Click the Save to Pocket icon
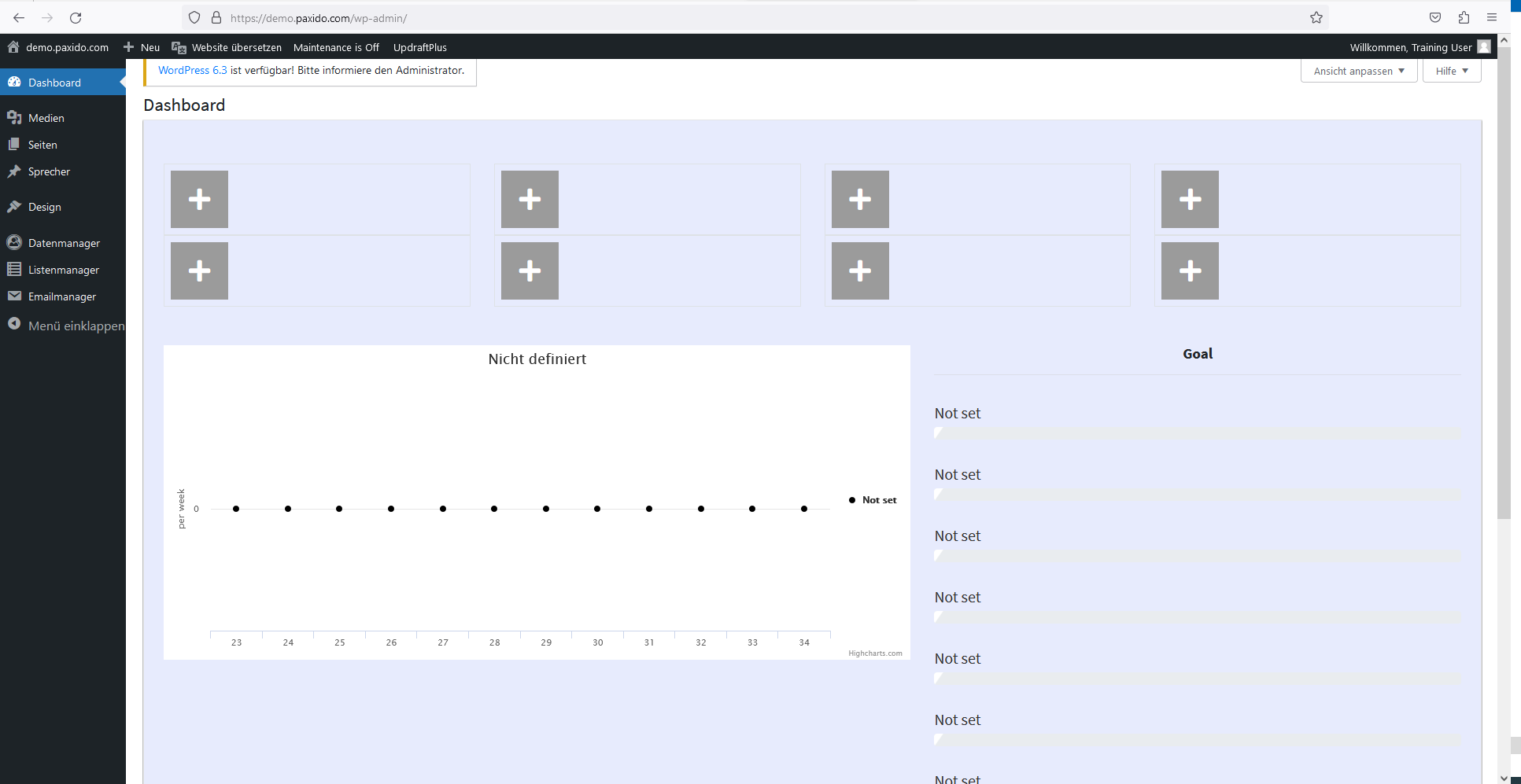The width and height of the screenshot is (1521, 784). coord(1435,17)
